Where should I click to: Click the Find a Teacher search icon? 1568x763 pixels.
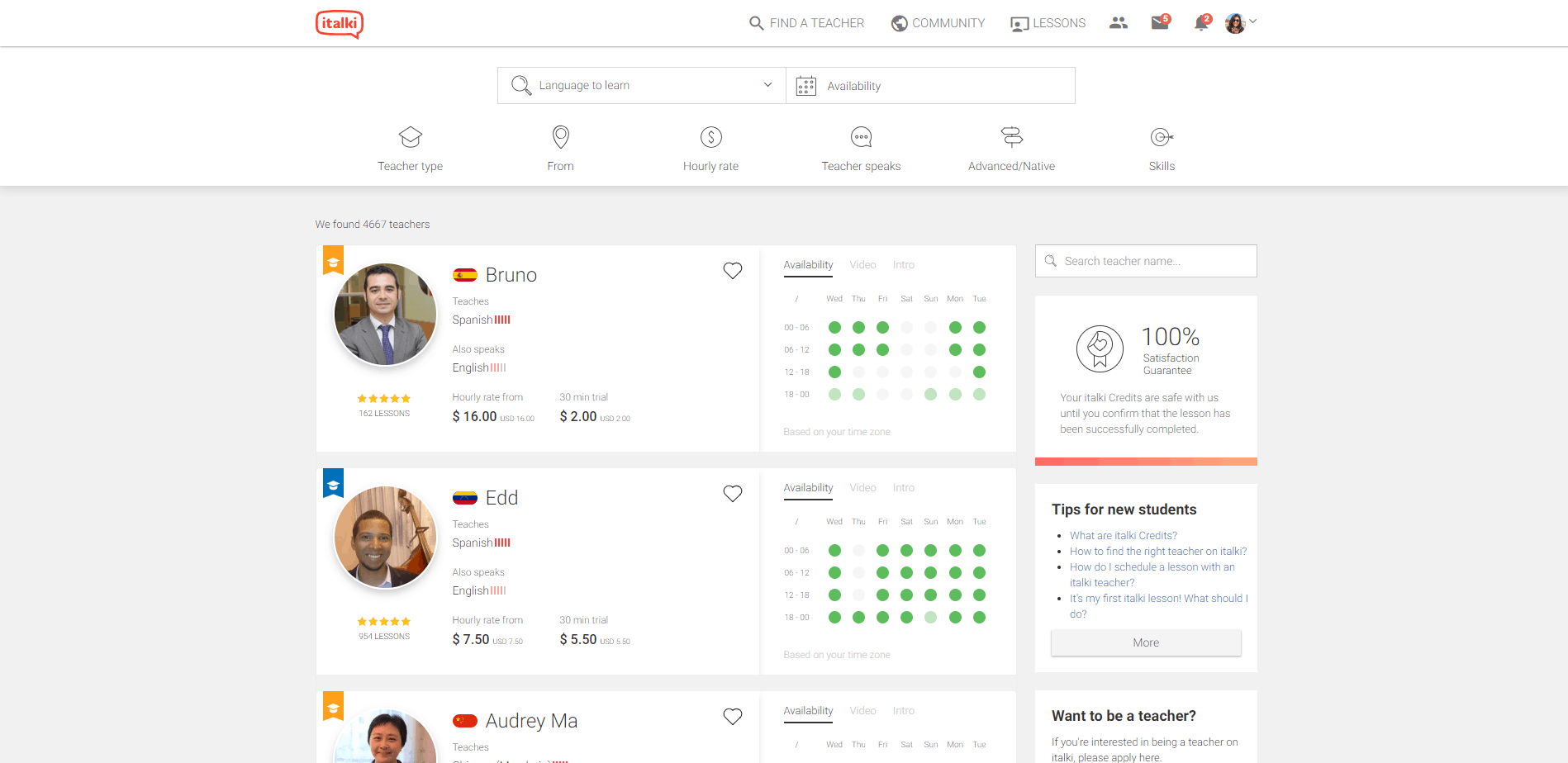coord(756,23)
